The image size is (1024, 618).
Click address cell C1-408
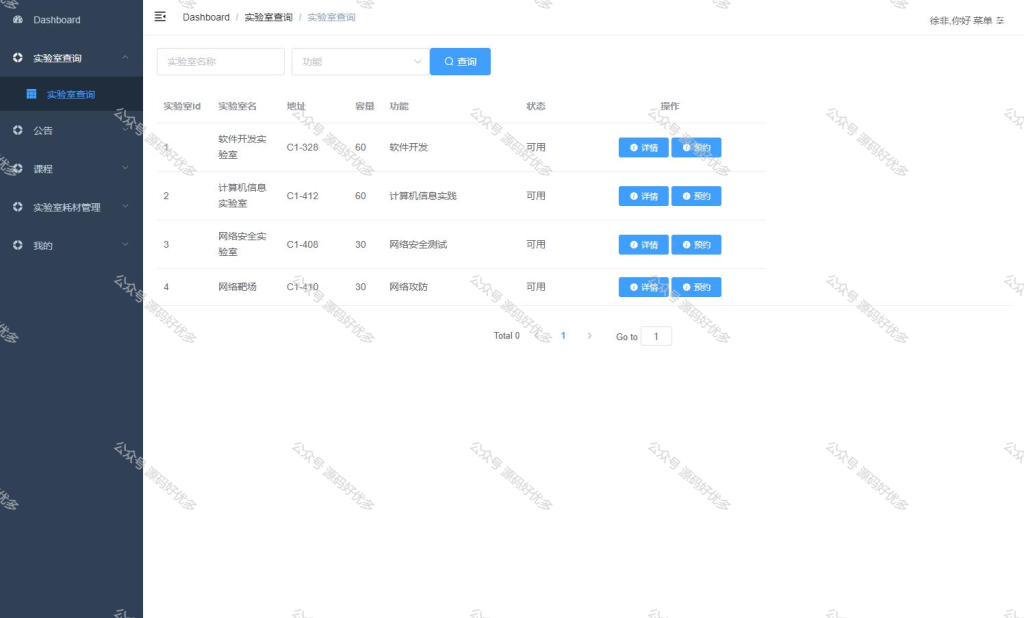(302, 244)
